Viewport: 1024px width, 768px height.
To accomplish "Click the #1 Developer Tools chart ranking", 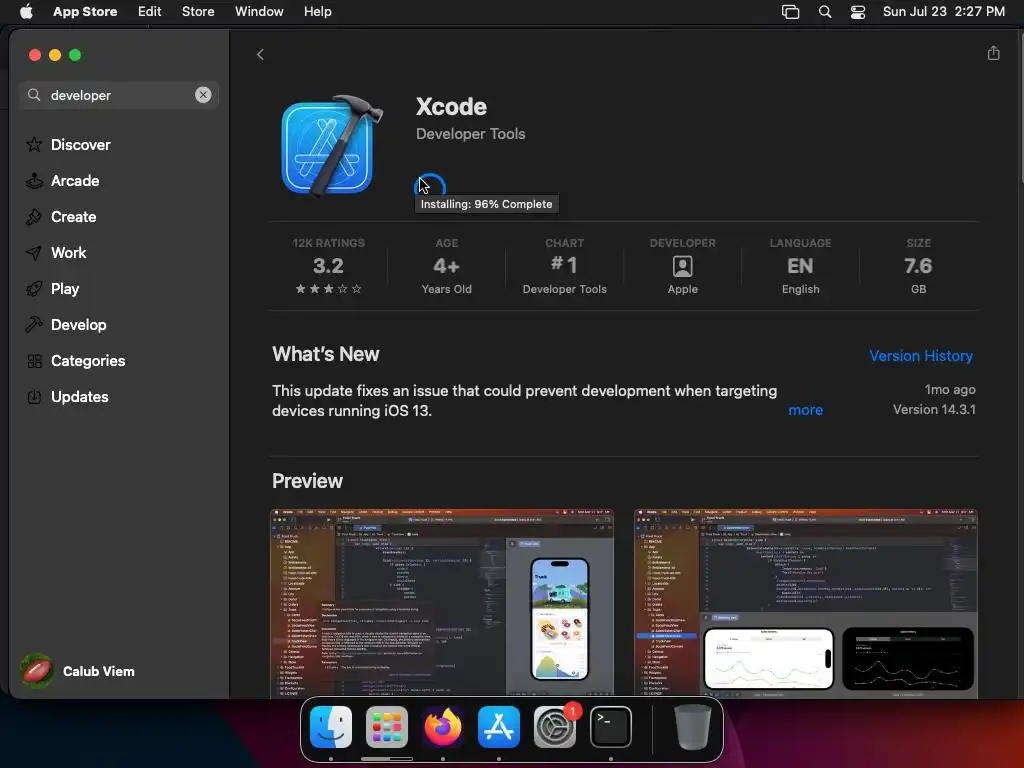I will tap(564, 266).
